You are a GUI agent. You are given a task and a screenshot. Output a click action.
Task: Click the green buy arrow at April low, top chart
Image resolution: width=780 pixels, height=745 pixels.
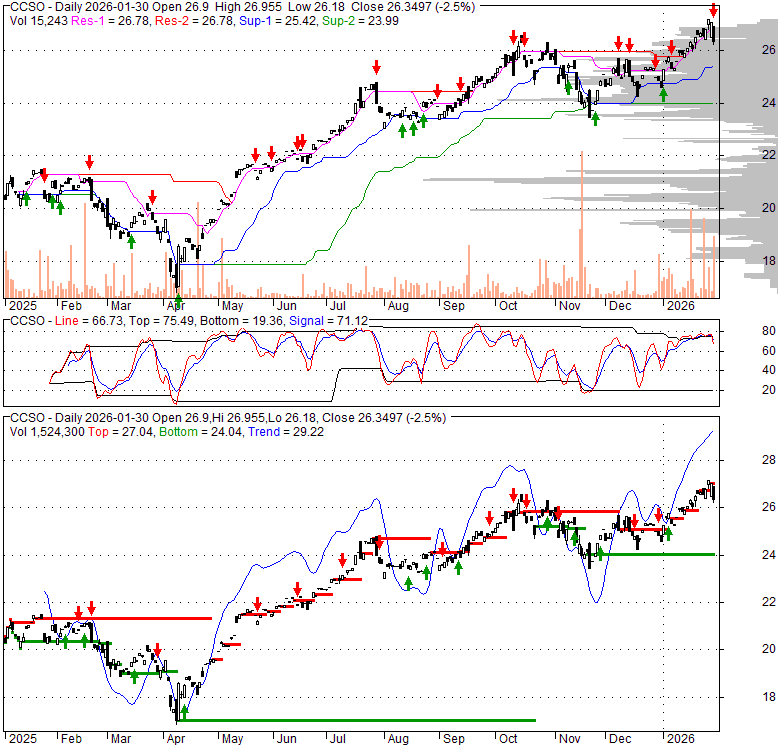click(177, 300)
